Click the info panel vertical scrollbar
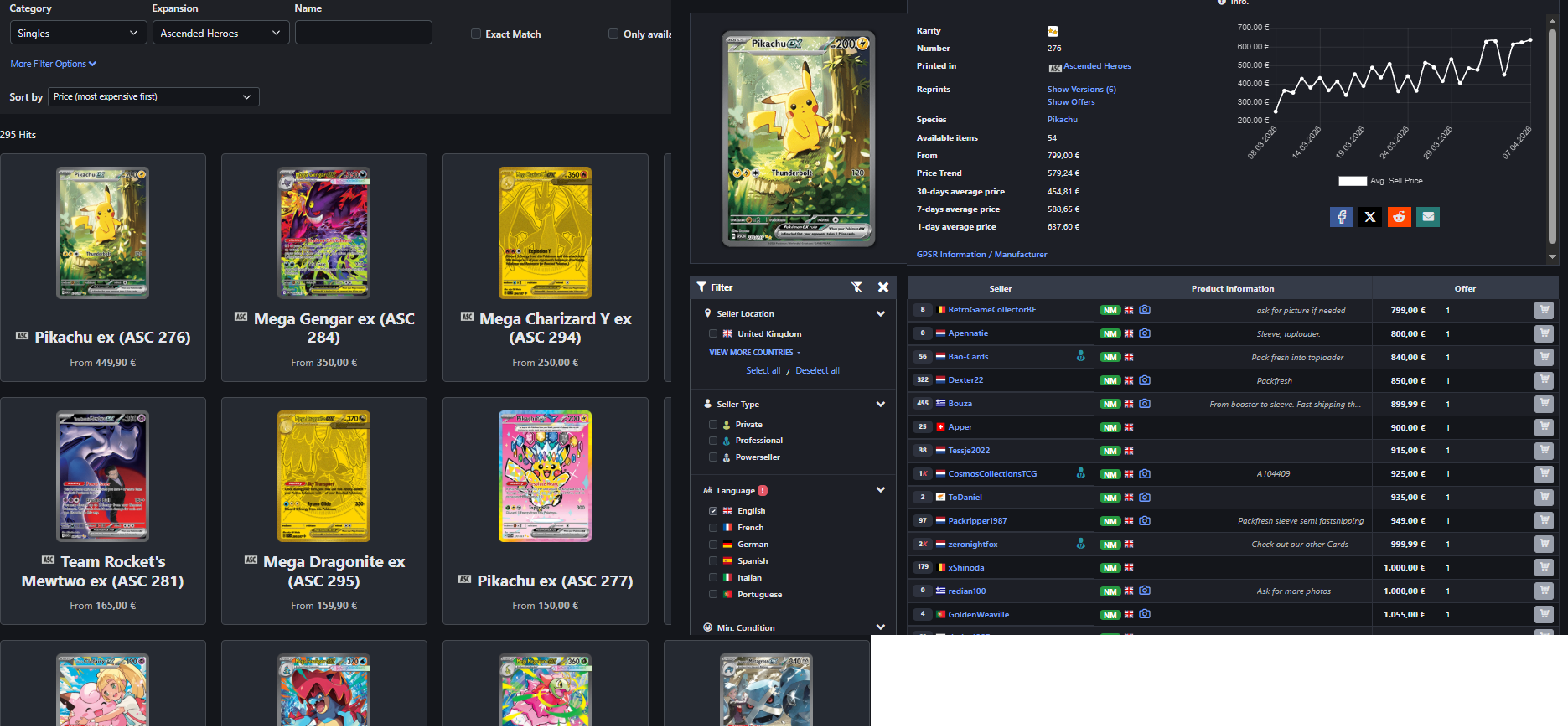Screen dimensions: 1568x728 (1552, 137)
